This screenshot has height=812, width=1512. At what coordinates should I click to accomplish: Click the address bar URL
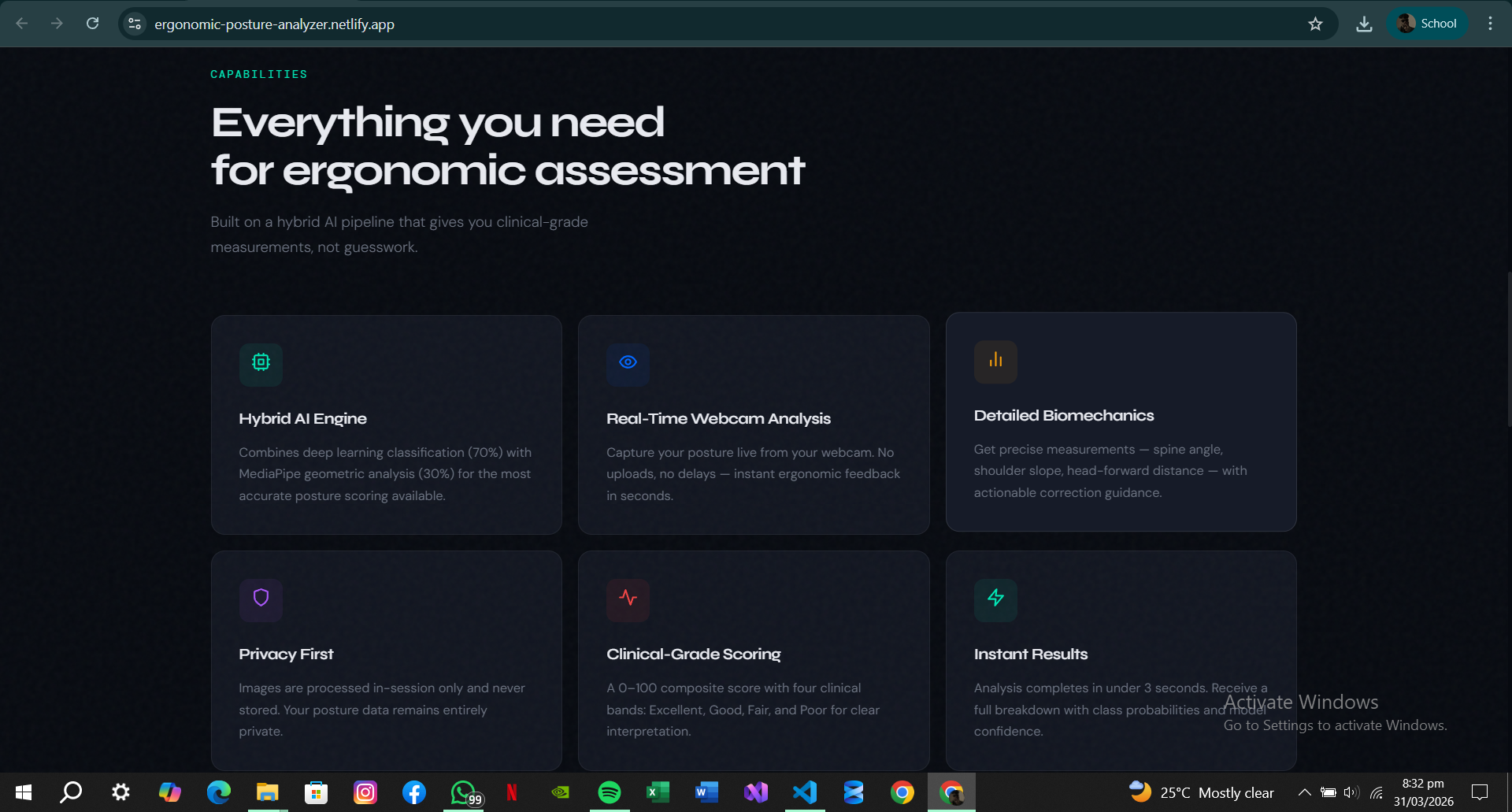click(x=274, y=24)
